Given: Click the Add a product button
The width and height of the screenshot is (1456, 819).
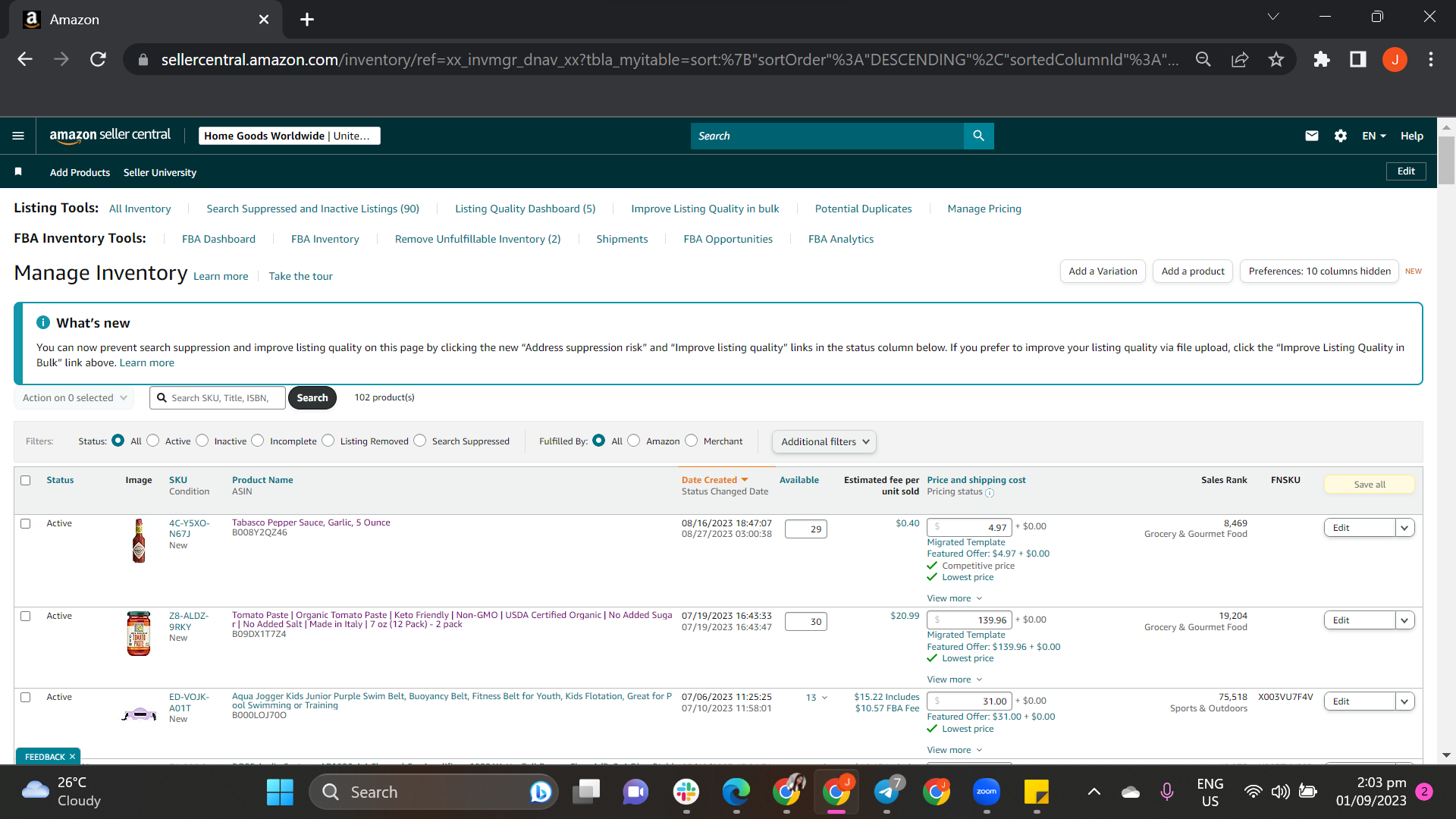Looking at the screenshot, I should tap(1193, 271).
